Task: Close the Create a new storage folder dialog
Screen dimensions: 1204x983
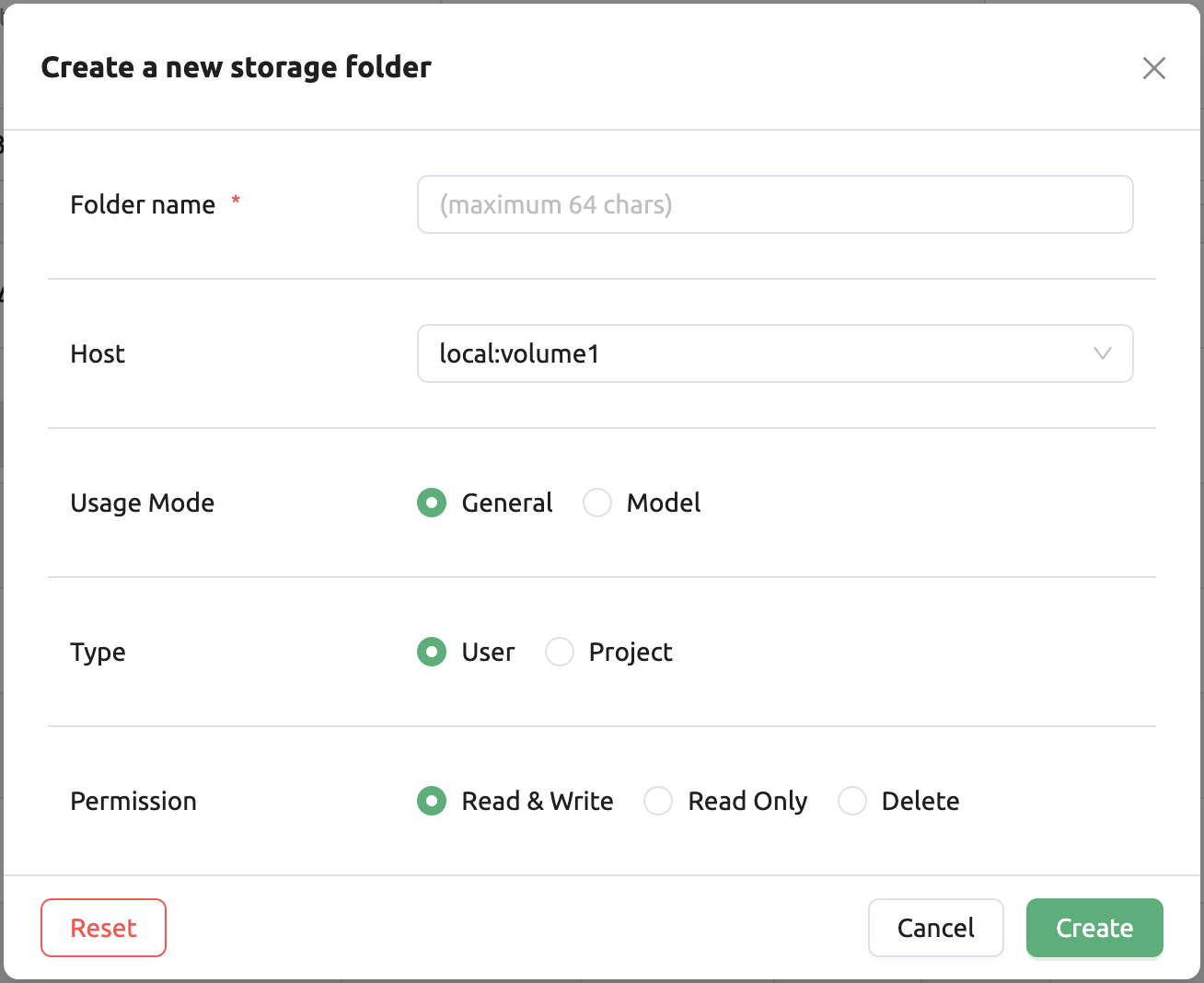Action: [x=1153, y=68]
